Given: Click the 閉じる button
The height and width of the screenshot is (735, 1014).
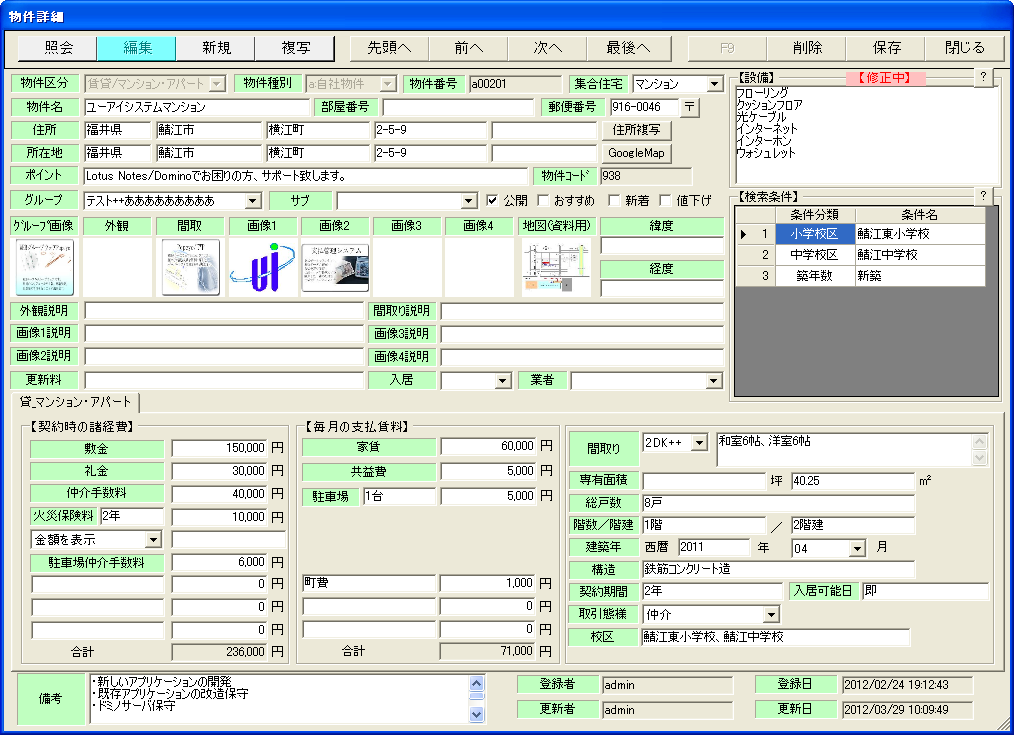Looking at the screenshot, I should 965,48.
